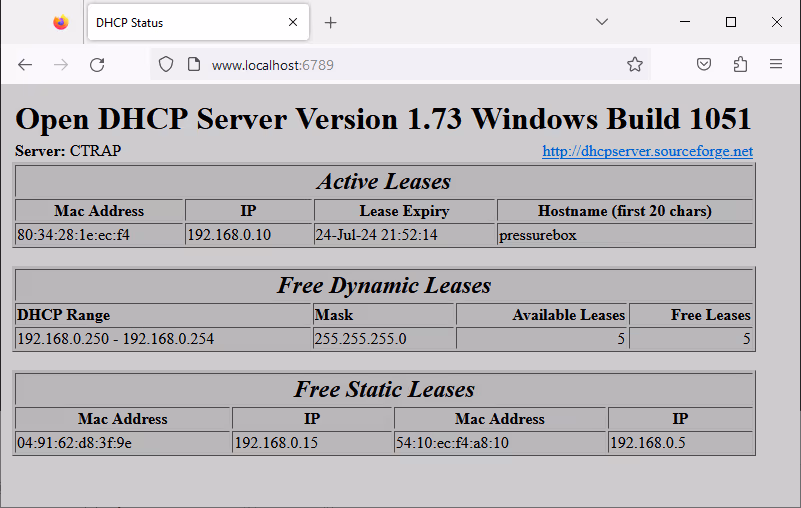Expand the list all tabs chevron
The image size is (801, 508).
pos(602,21)
